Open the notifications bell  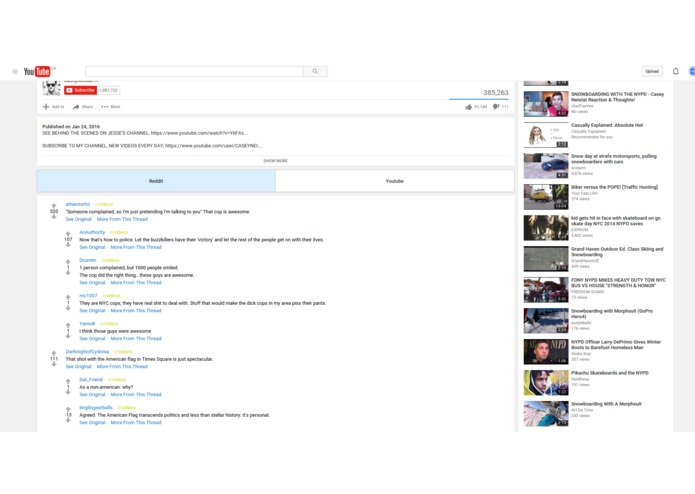675,71
